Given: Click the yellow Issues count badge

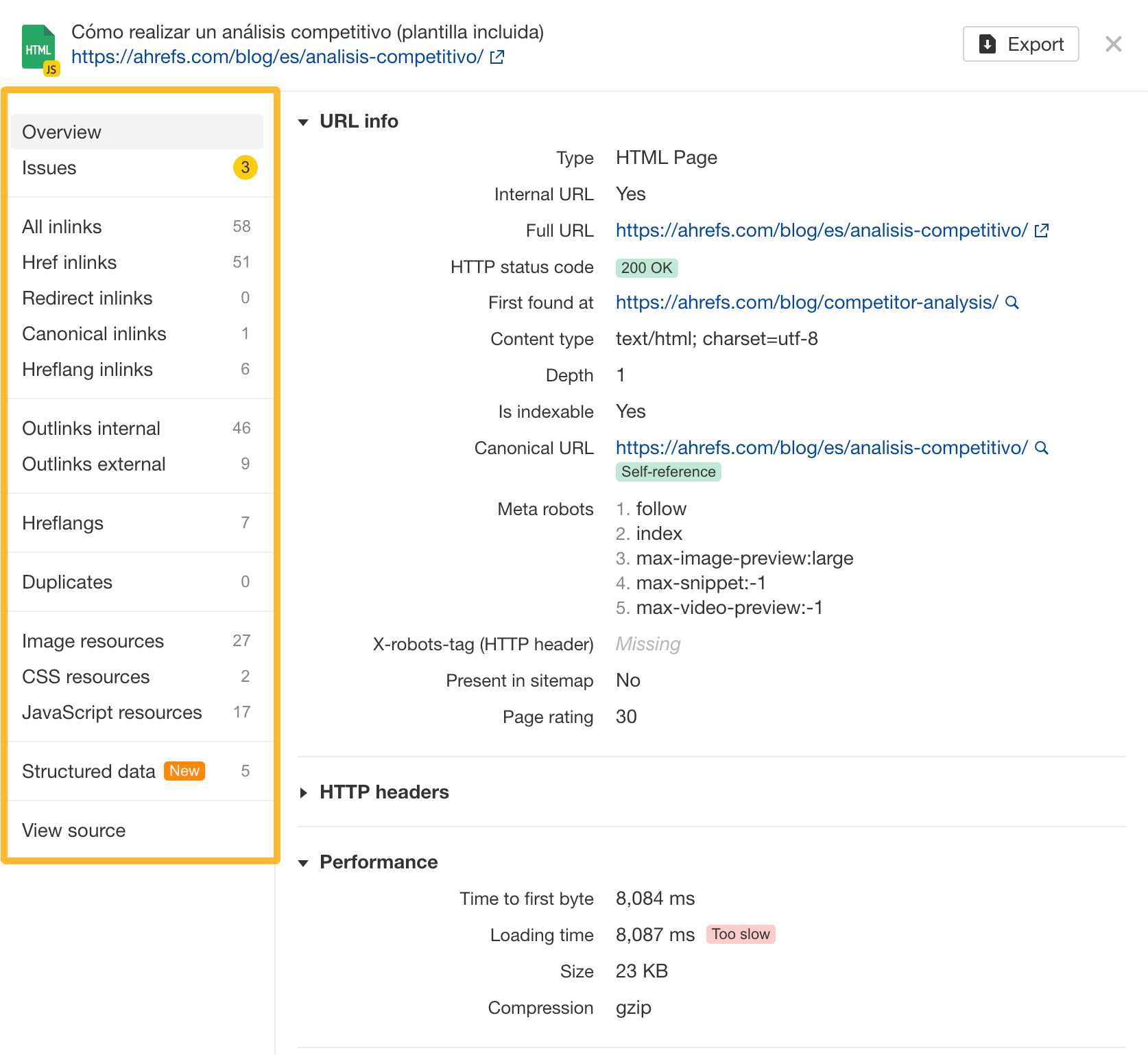Looking at the screenshot, I should [x=245, y=167].
